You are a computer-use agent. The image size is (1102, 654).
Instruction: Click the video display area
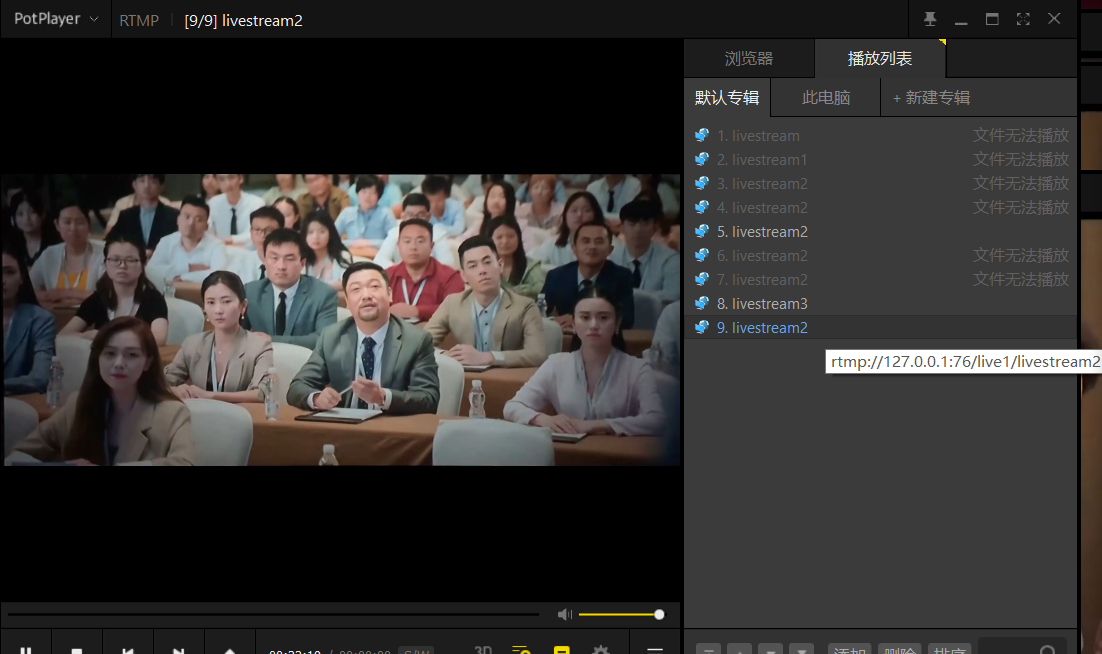point(341,320)
